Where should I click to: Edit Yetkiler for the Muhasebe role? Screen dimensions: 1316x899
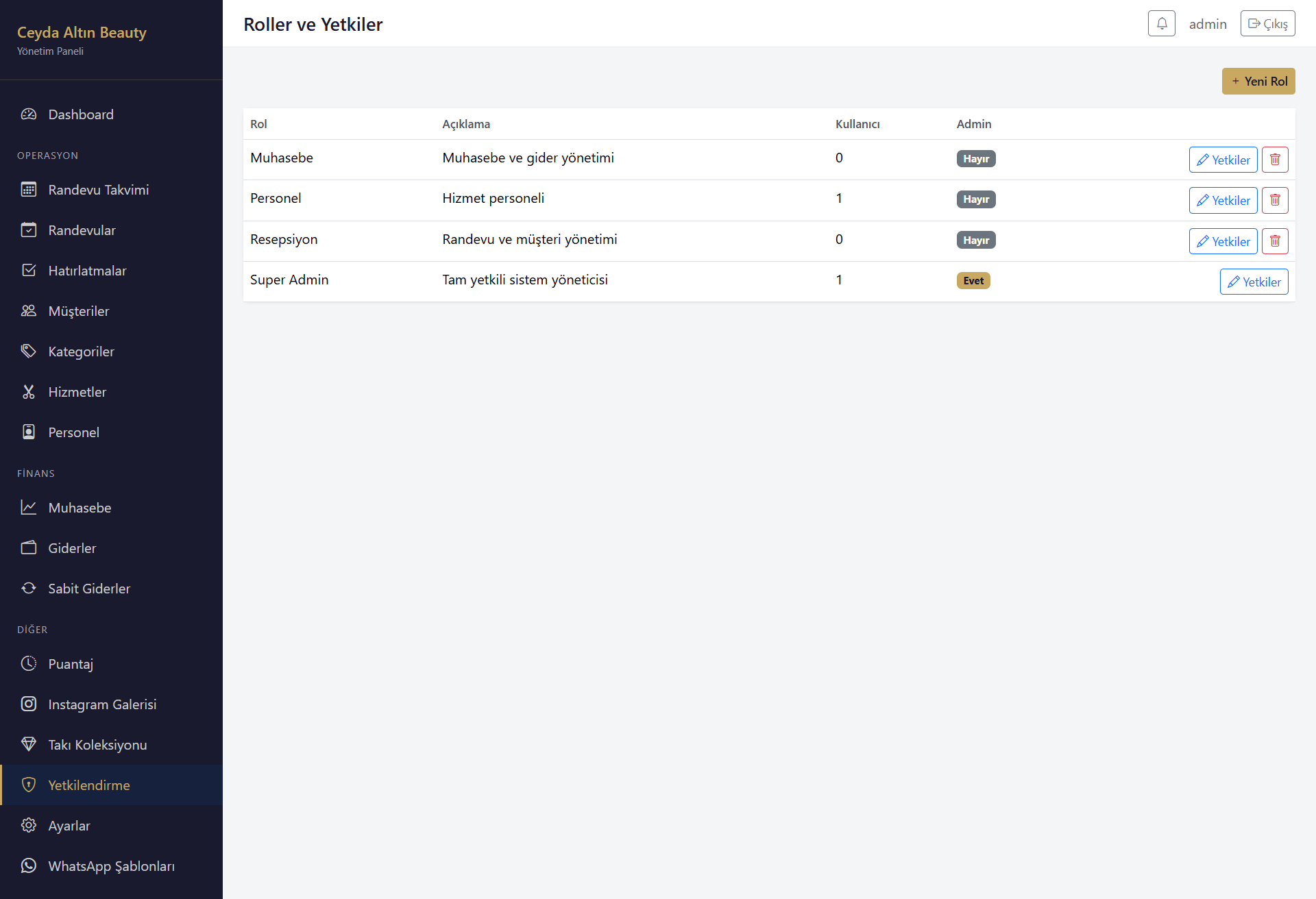click(1223, 160)
